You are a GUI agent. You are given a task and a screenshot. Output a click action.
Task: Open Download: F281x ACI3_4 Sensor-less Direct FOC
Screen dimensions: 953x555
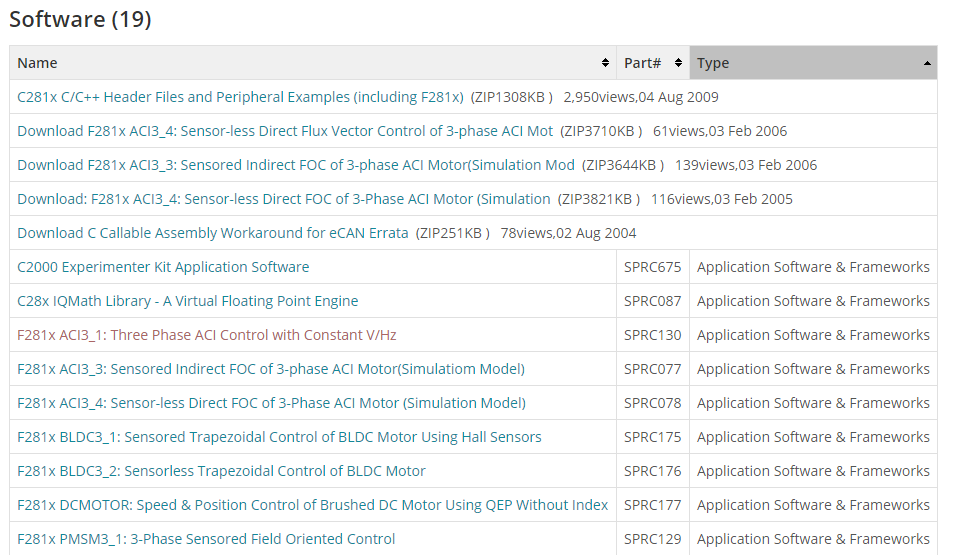click(284, 199)
